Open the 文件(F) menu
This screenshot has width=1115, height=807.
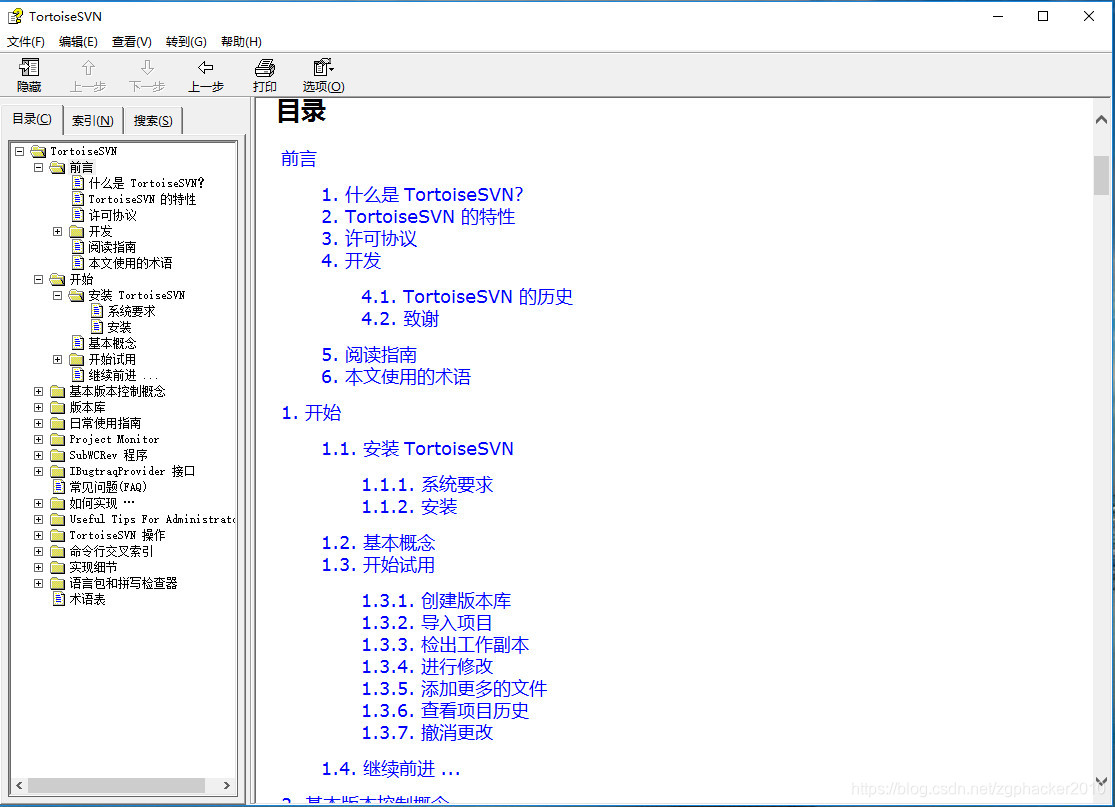pyautogui.click(x=26, y=41)
